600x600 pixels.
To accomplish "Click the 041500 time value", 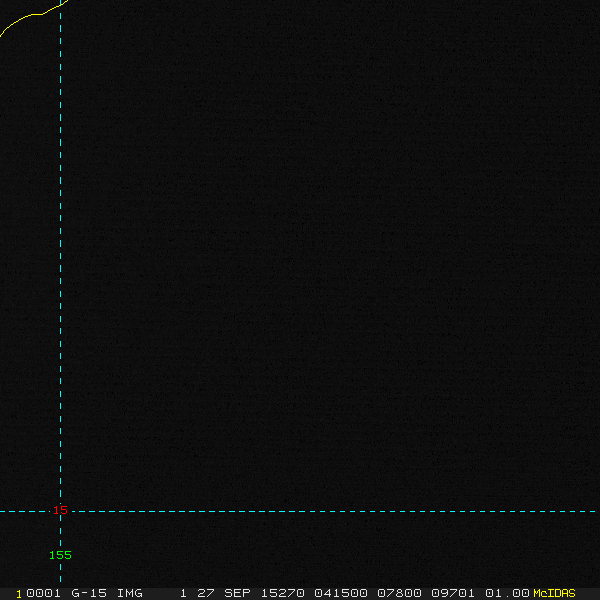I will pos(341,593).
